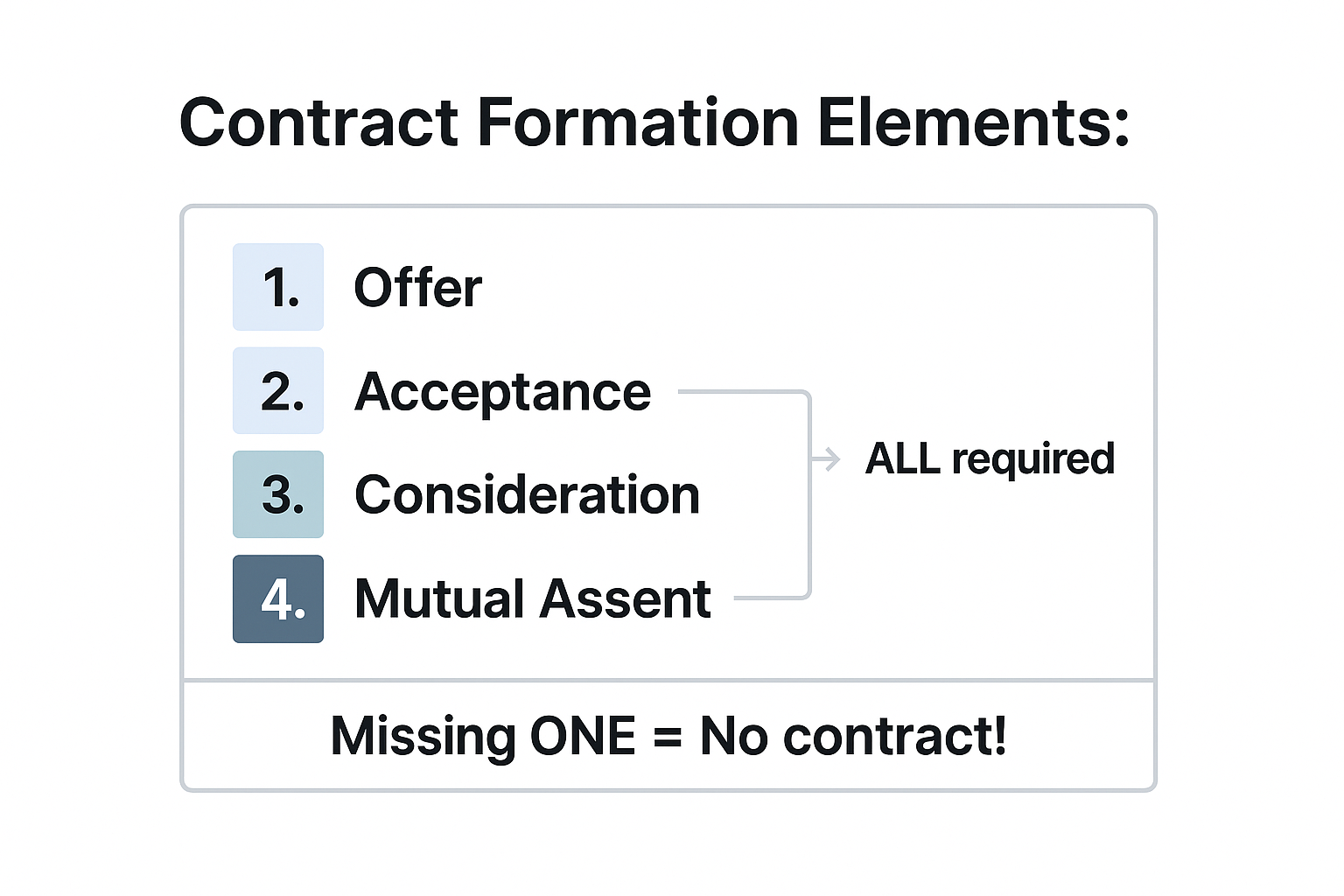Image resolution: width=1344 pixels, height=896 pixels.
Task: Select the Acceptance list item
Action: (502, 391)
